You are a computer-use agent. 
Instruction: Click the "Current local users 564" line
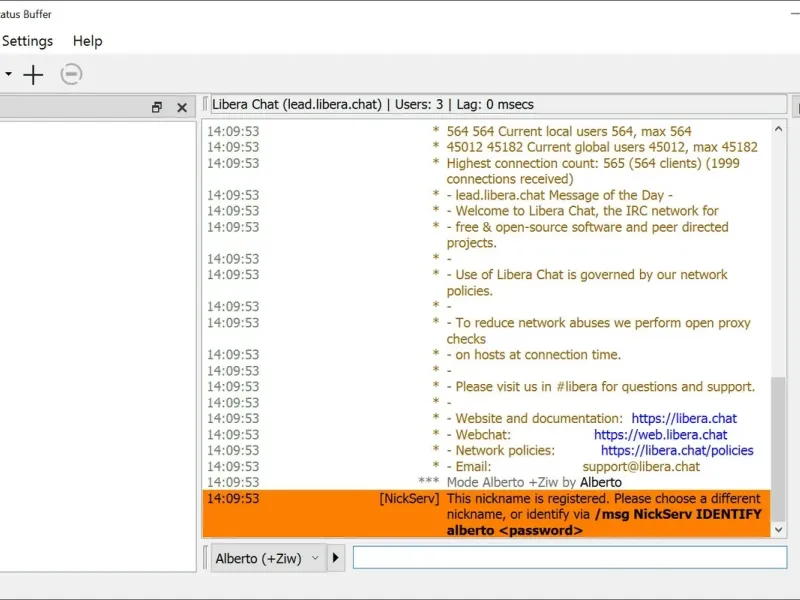(x=569, y=131)
